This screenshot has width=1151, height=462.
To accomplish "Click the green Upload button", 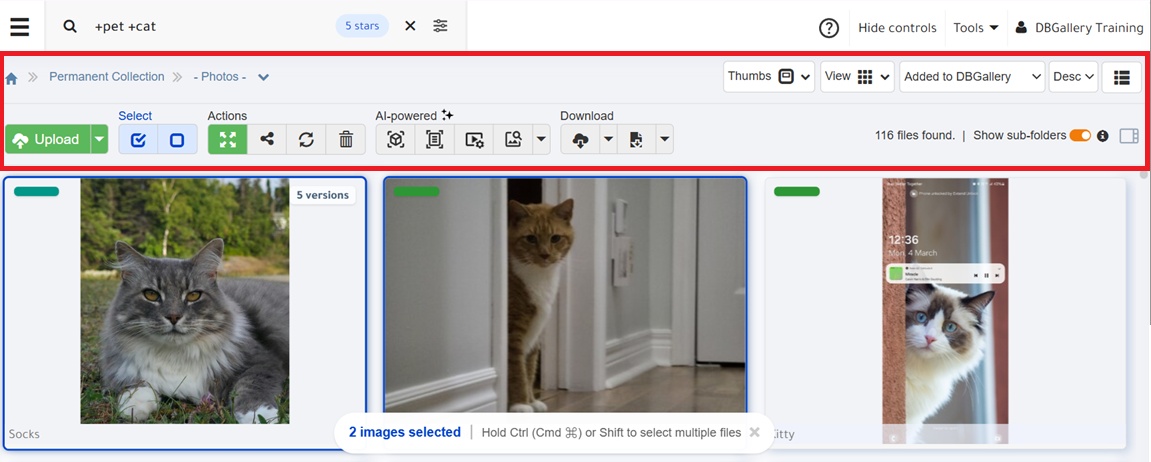I will (46, 140).
